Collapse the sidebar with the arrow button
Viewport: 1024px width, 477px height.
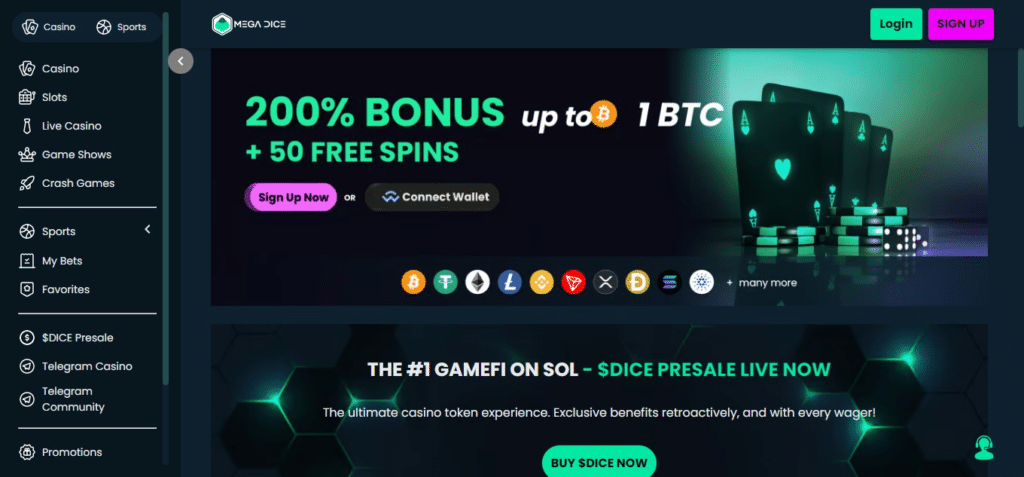pyautogui.click(x=180, y=61)
